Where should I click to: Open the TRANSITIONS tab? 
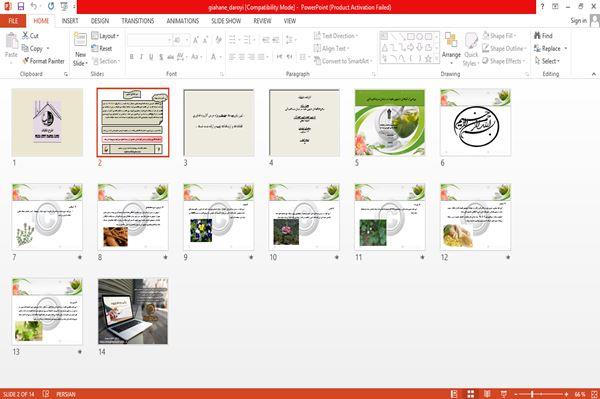[x=138, y=21]
